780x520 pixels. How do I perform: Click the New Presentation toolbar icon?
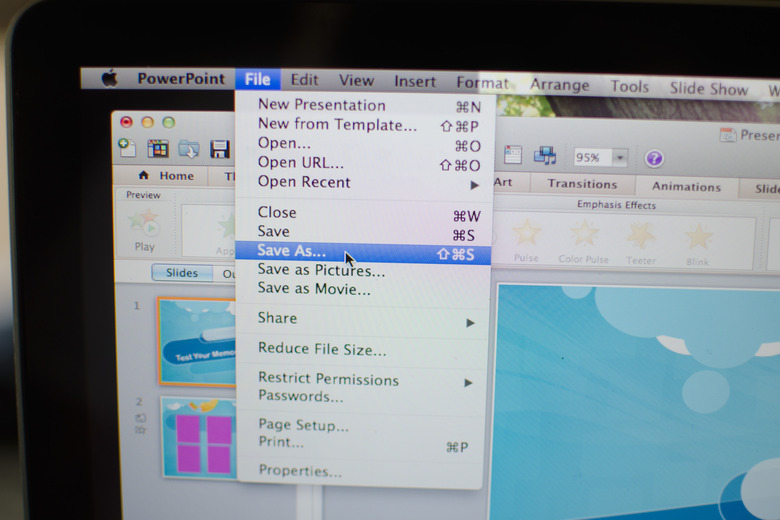[127, 148]
